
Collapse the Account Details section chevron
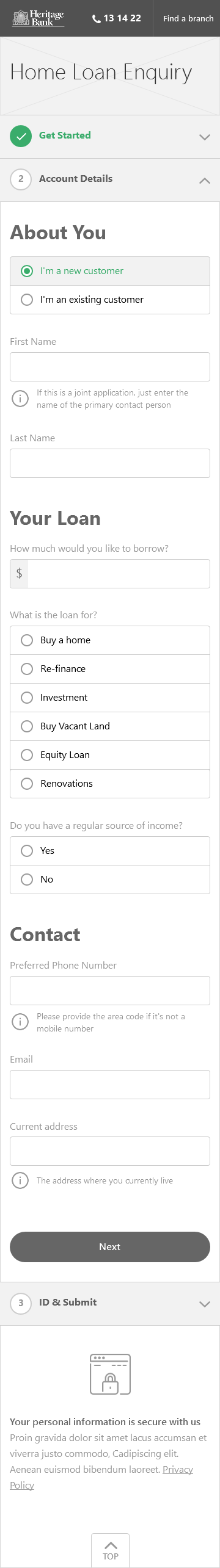205,181
